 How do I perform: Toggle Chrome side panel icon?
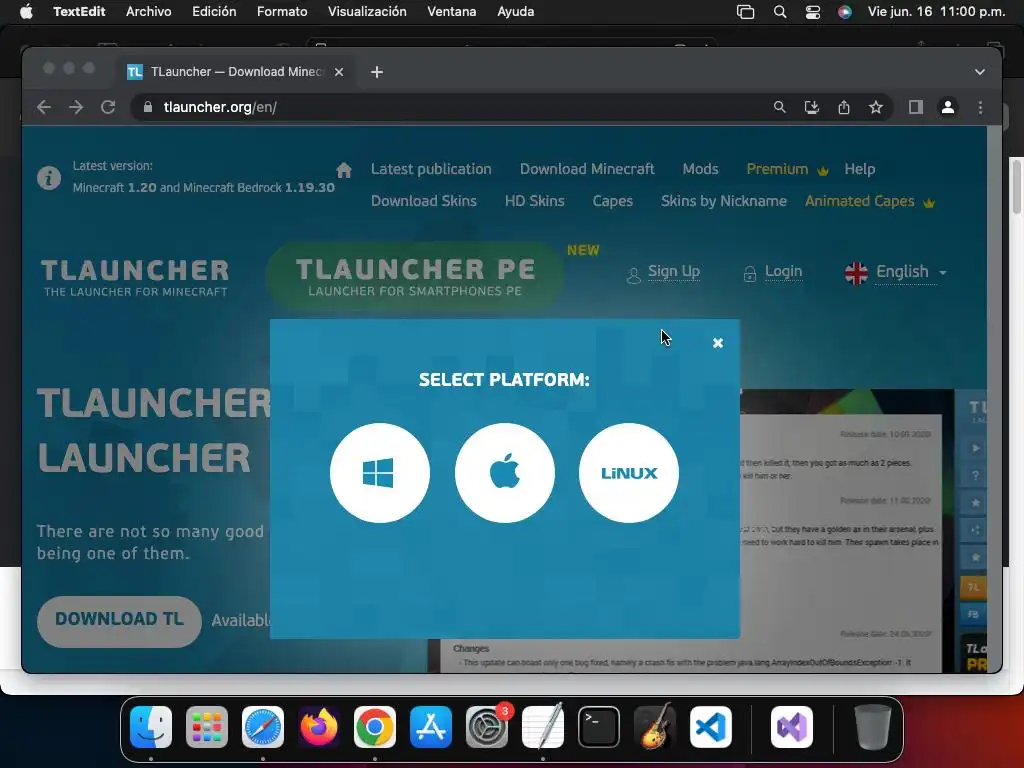(916, 107)
